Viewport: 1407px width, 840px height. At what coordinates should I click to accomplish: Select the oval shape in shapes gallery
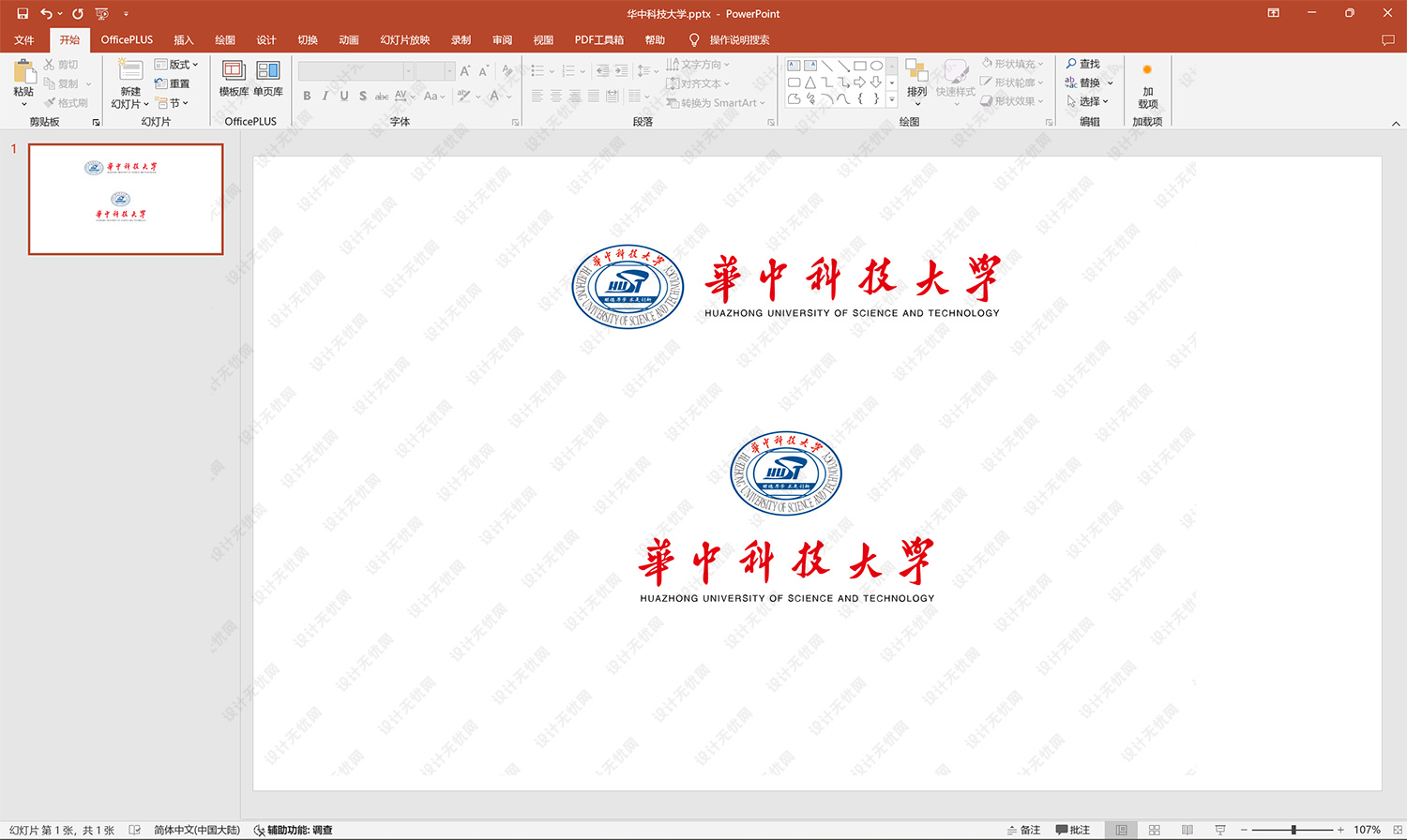(x=876, y=66)
